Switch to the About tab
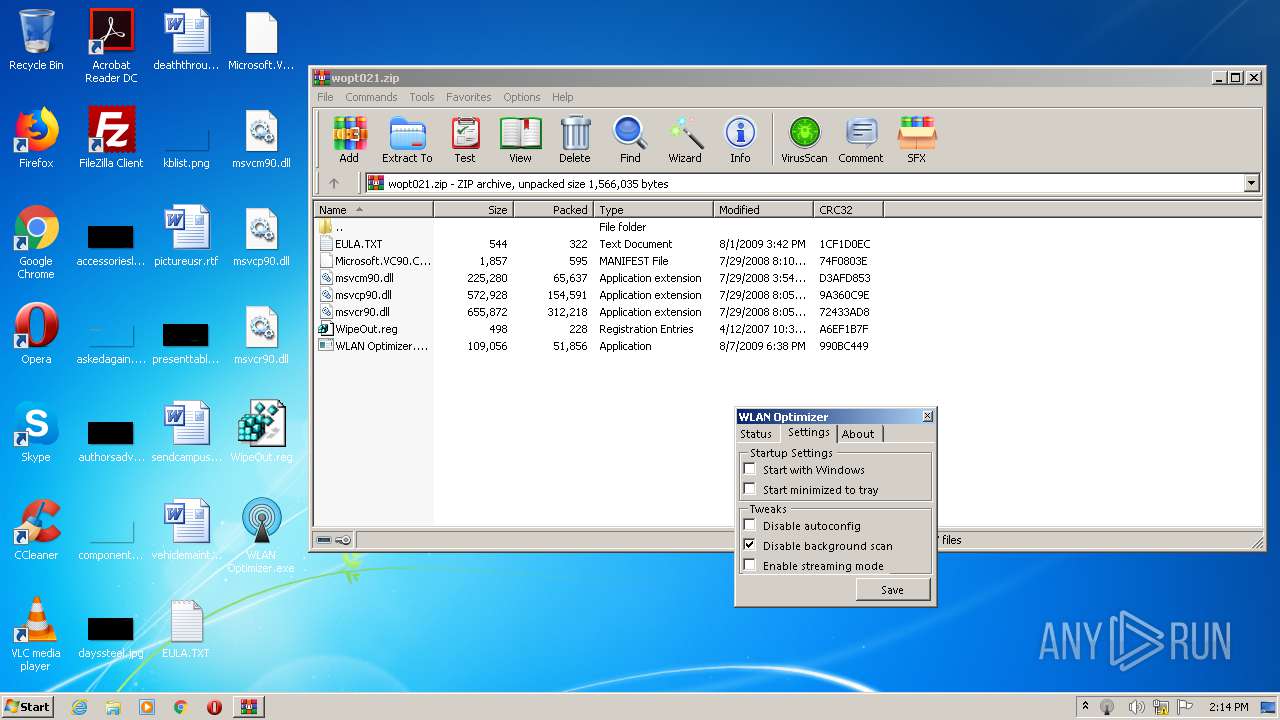 (858, 434)
